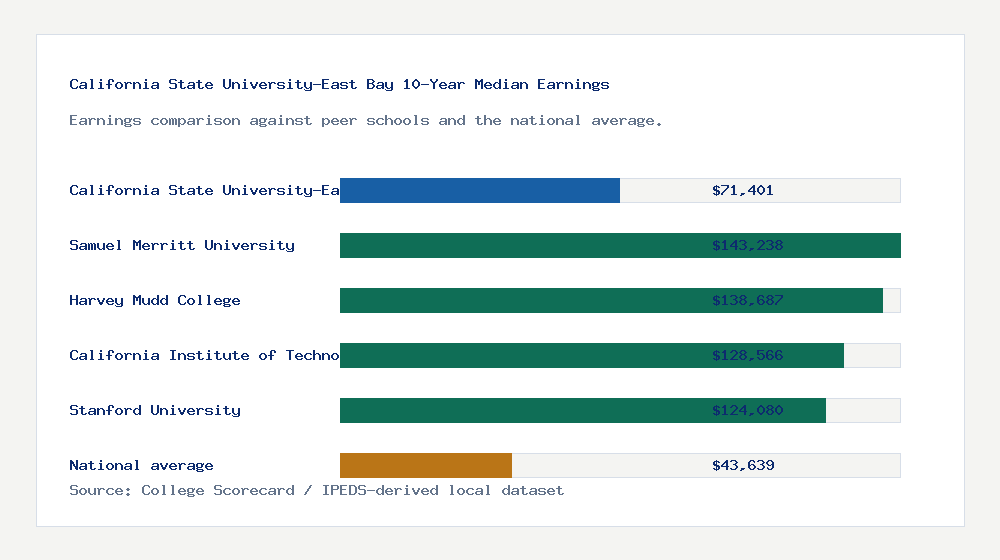Select the 'Harvey Mudd College' label

pyautogui.click(x=155, y=300)
